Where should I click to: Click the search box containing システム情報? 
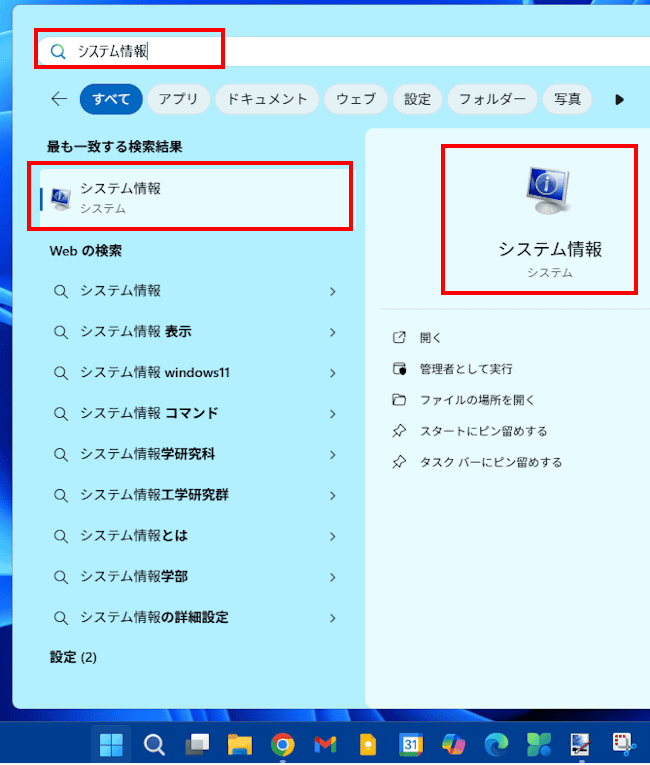click(x=344, y=51)
